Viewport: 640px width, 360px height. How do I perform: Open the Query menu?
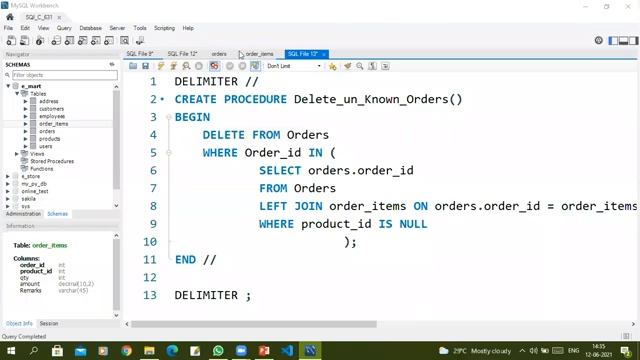click(x=64, y=28)
